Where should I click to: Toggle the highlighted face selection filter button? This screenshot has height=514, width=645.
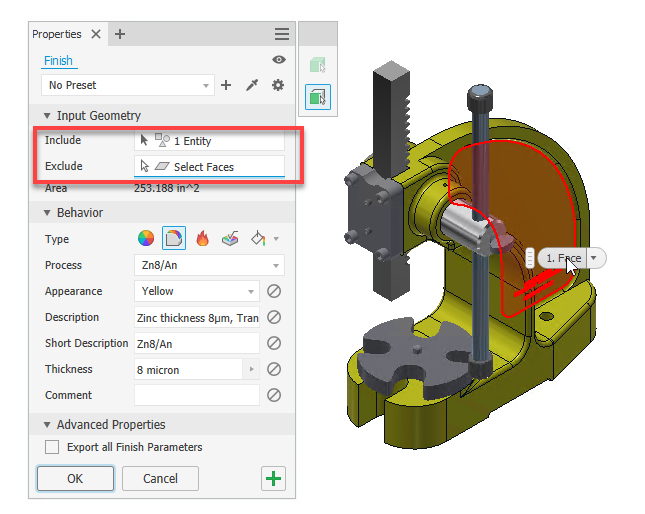(318, 98)
